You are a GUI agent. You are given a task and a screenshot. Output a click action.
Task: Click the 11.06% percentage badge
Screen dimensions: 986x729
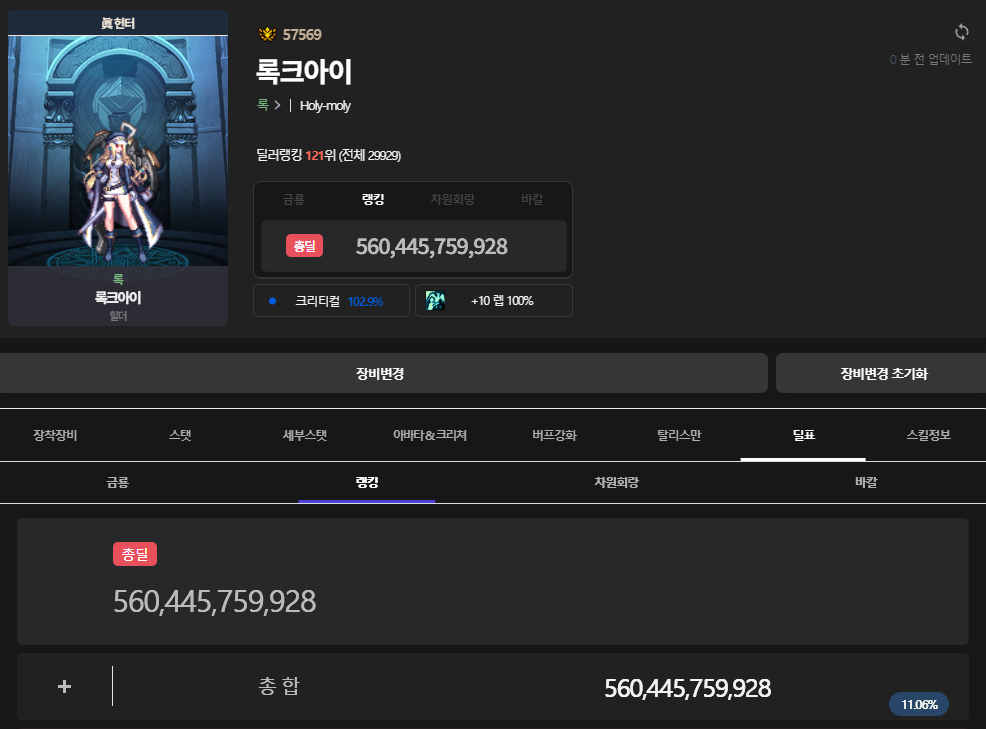coord(918,704)
